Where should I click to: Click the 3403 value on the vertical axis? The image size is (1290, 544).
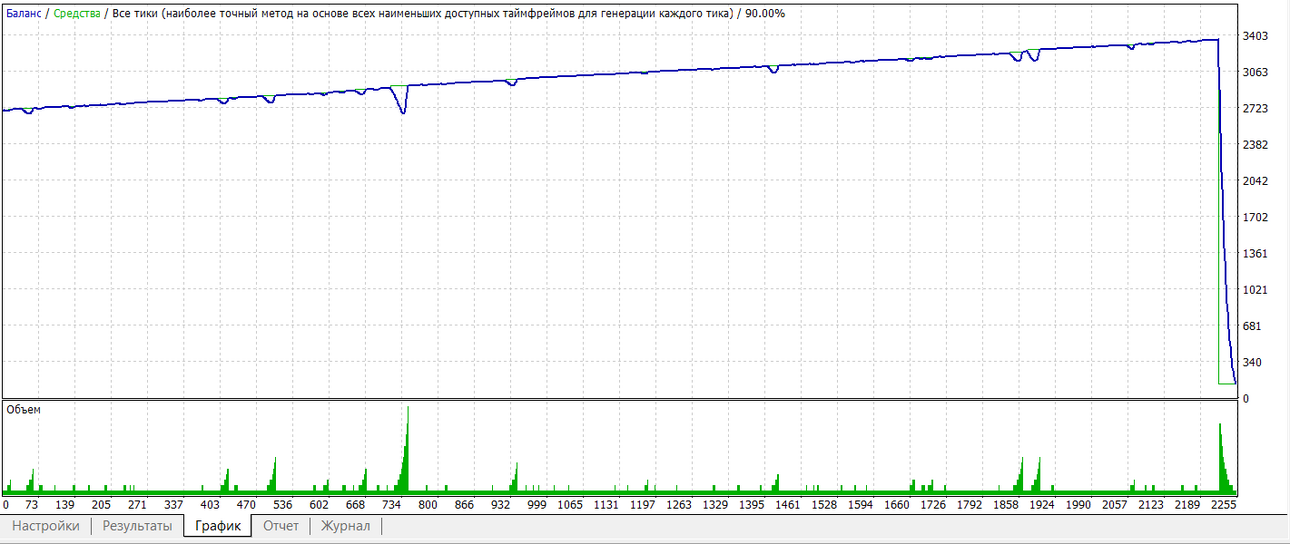pyautogui.click(x=1258, y=36)
